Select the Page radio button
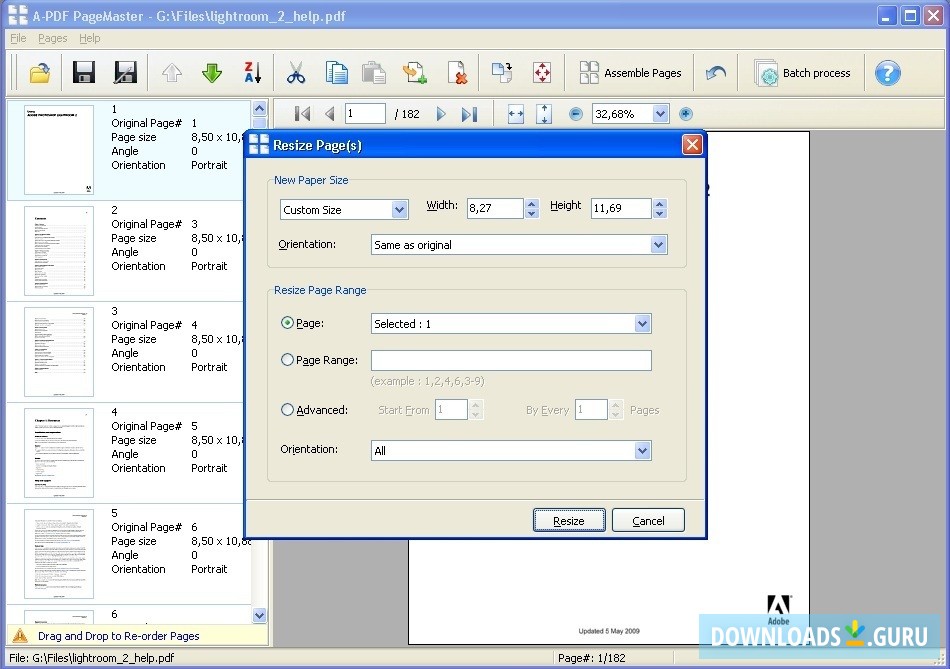The image size is (950, 669). [x=287, y=323]
